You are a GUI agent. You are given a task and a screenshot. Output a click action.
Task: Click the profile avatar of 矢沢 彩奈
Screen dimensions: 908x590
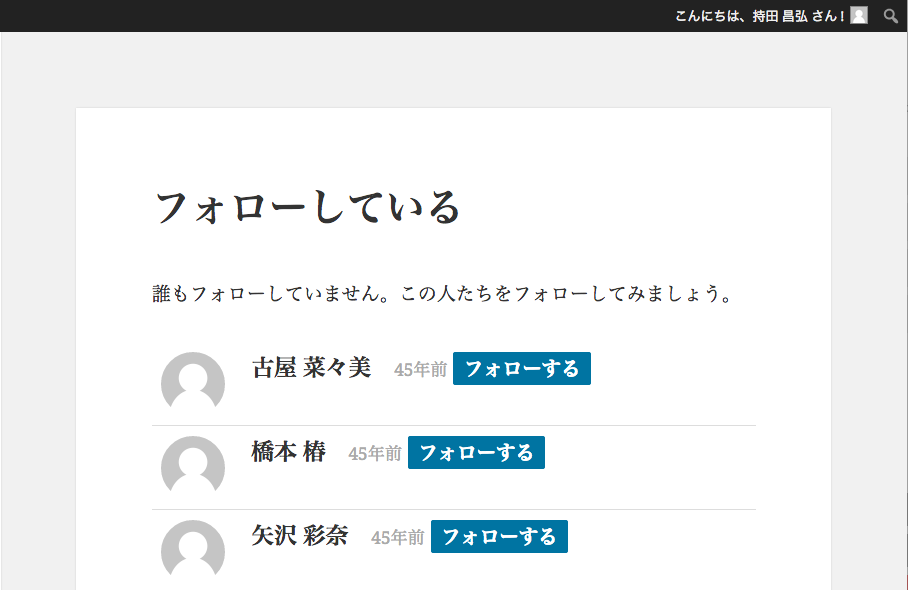click(x=193, y=551)
